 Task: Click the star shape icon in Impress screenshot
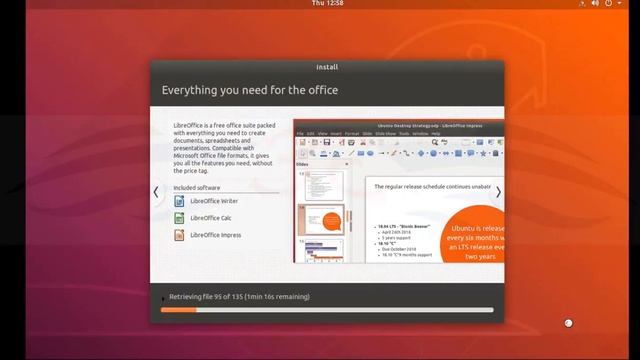(x=483, y=153)
